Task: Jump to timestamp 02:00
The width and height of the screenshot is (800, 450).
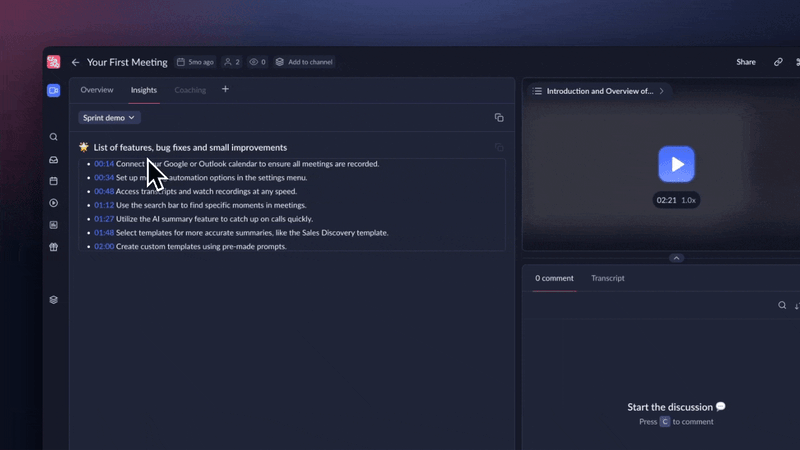Action: [x=104, y=246]
